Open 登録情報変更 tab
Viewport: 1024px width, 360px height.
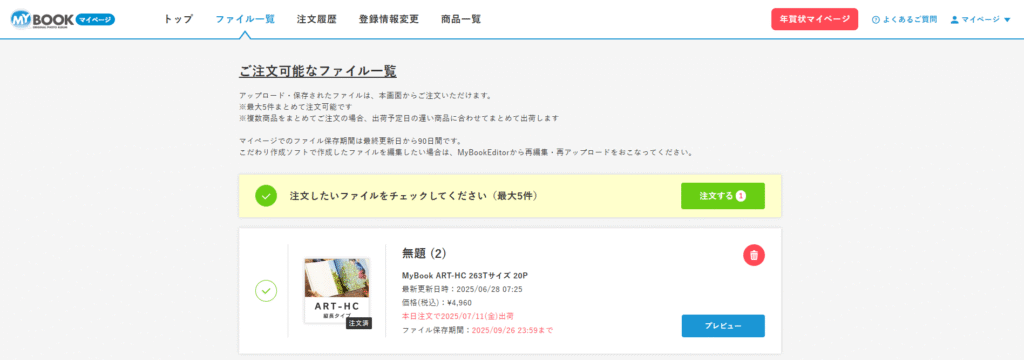[x=389, y=19]
